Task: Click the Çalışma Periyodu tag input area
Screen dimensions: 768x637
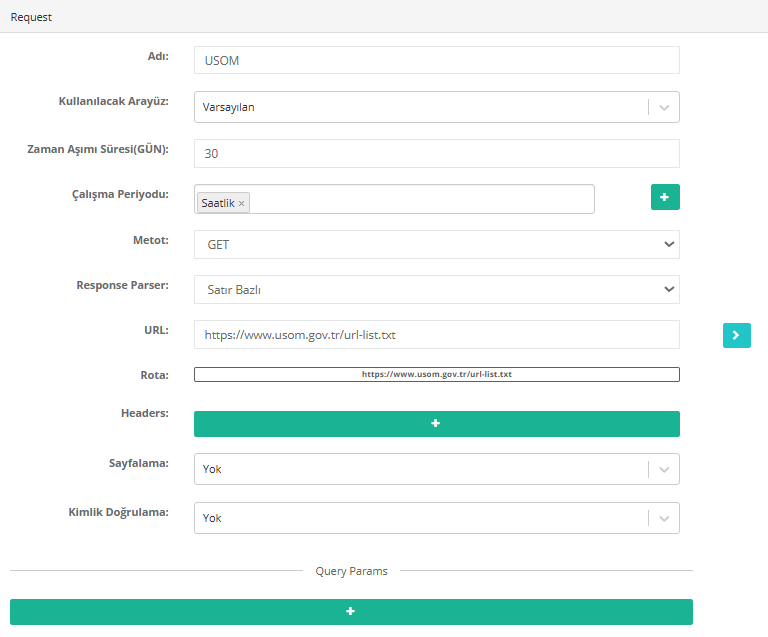Action: [x=420, y=199]
